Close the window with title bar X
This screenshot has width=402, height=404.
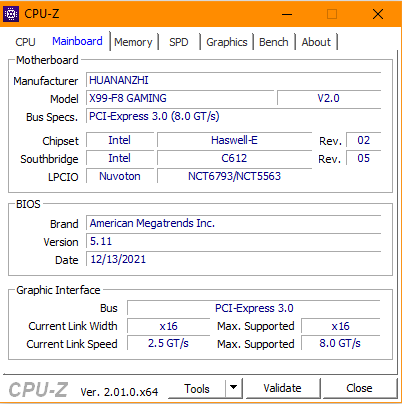click(378, 14)
